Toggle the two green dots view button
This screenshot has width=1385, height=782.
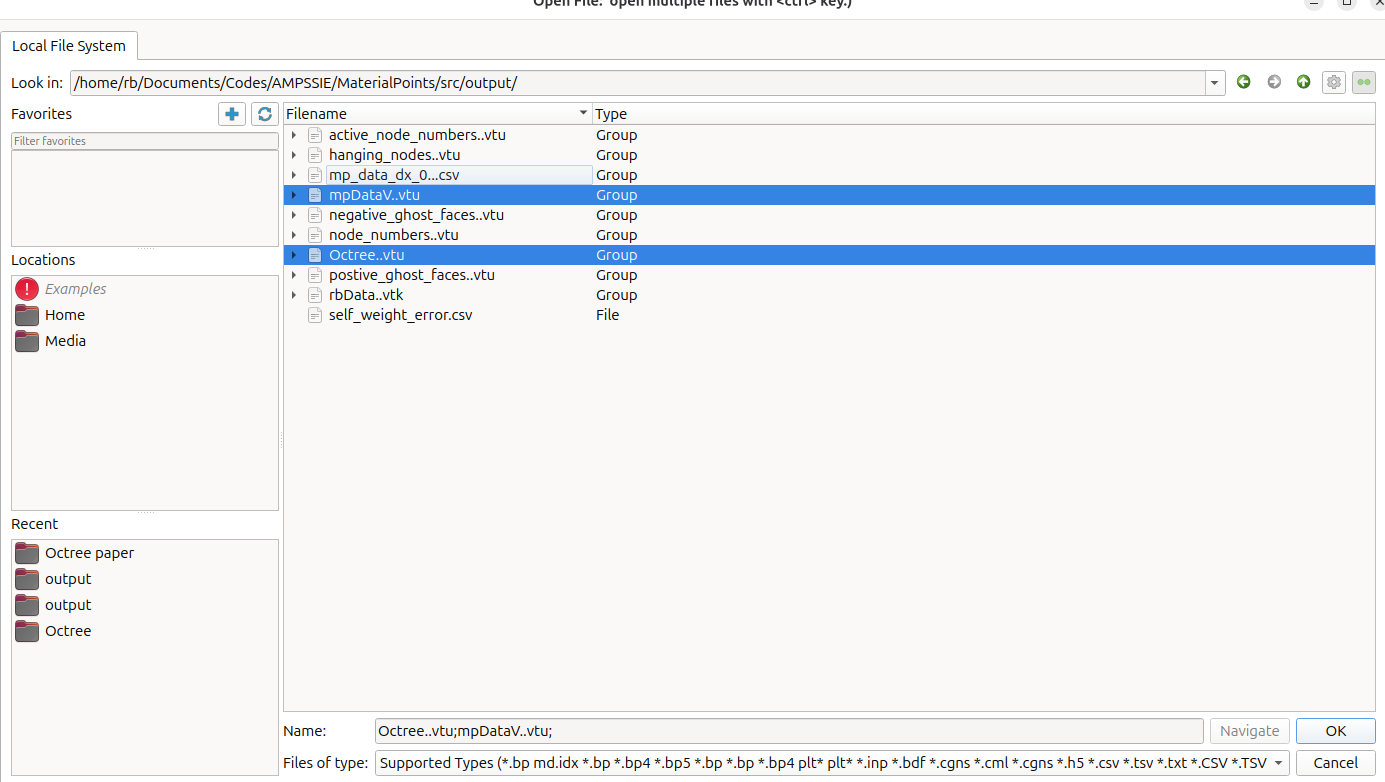pyautogui.click(x=1363, y=82)
